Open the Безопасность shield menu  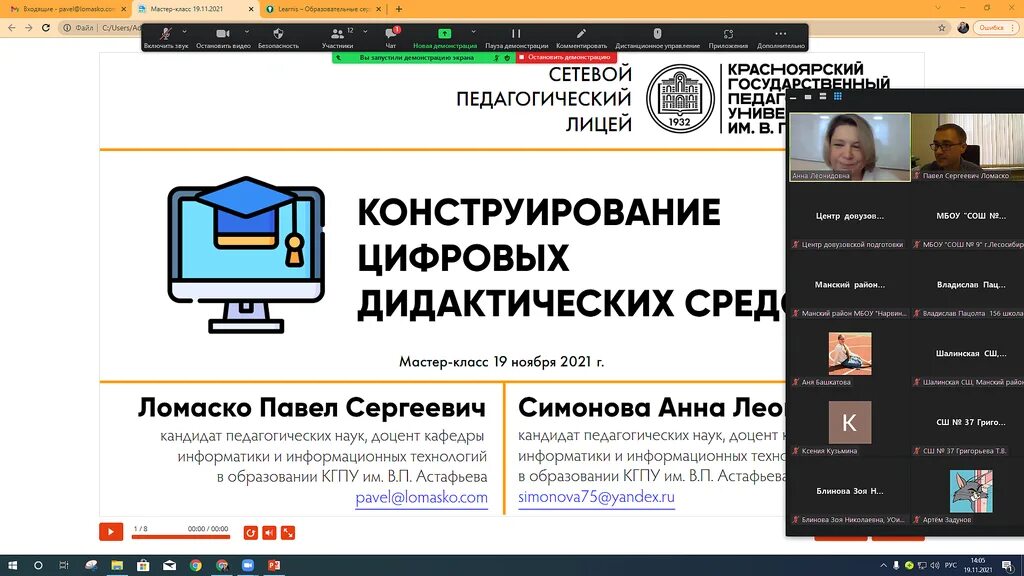pos(278,38)
